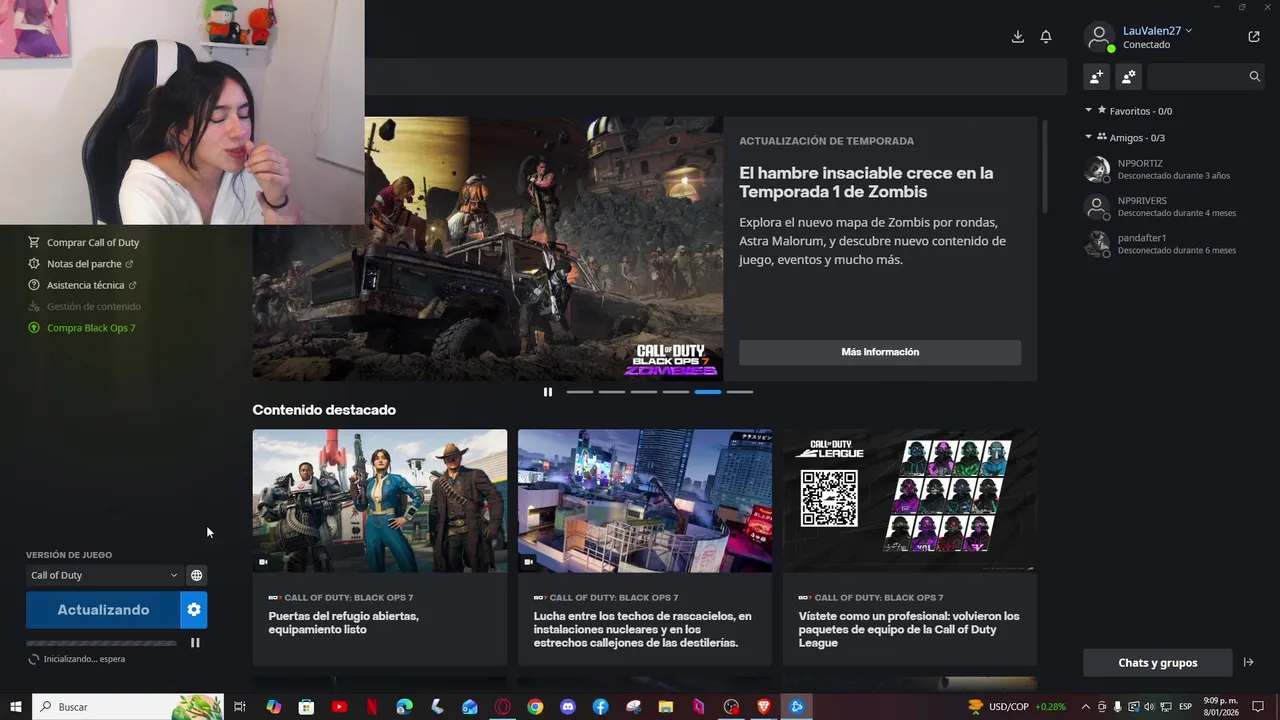Open Microsoft Edge taskbar icon
This screenshot has width=1280, height=720.
pos(404,707)
